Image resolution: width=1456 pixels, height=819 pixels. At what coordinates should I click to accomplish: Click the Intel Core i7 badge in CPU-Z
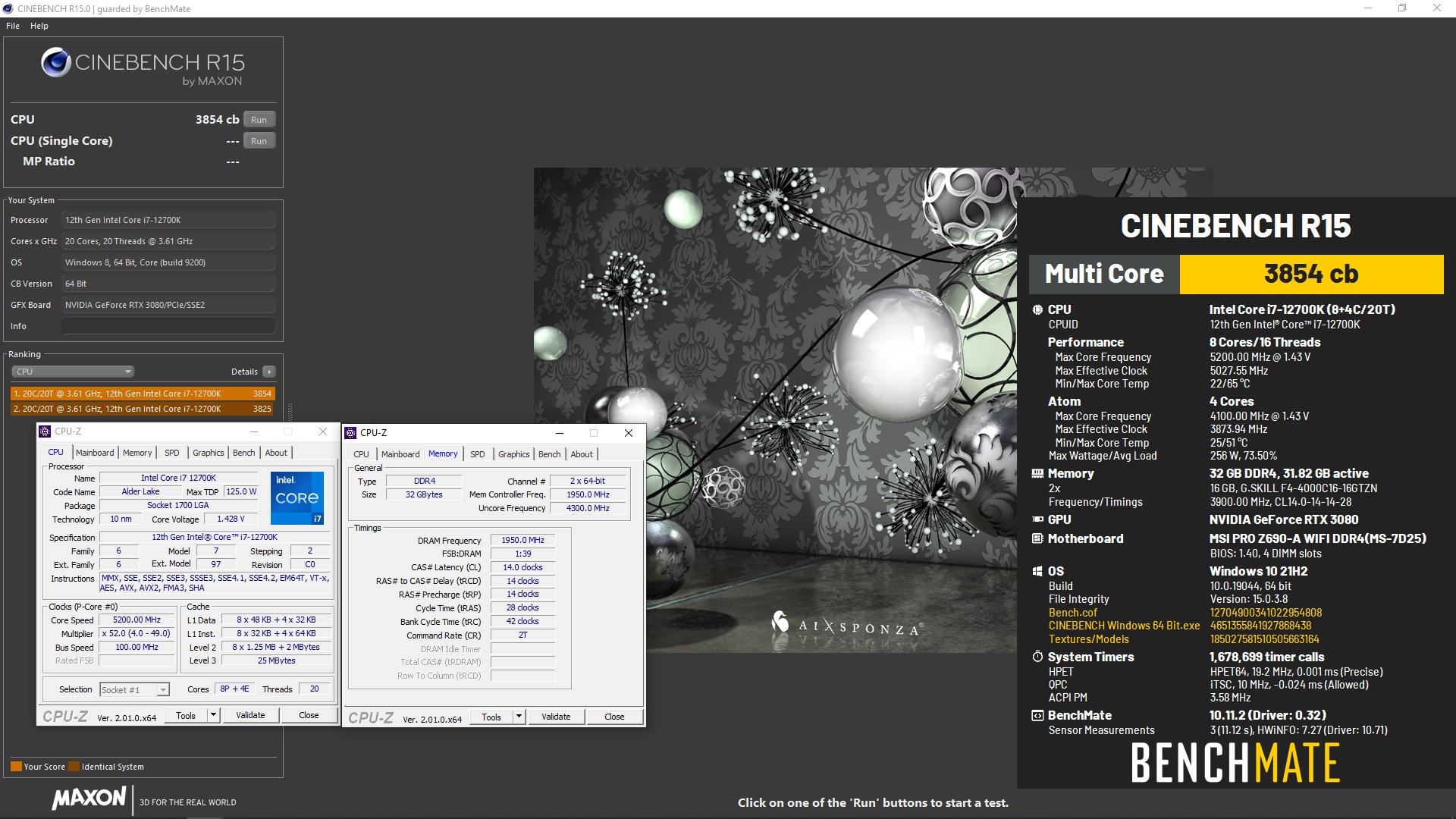297,497
